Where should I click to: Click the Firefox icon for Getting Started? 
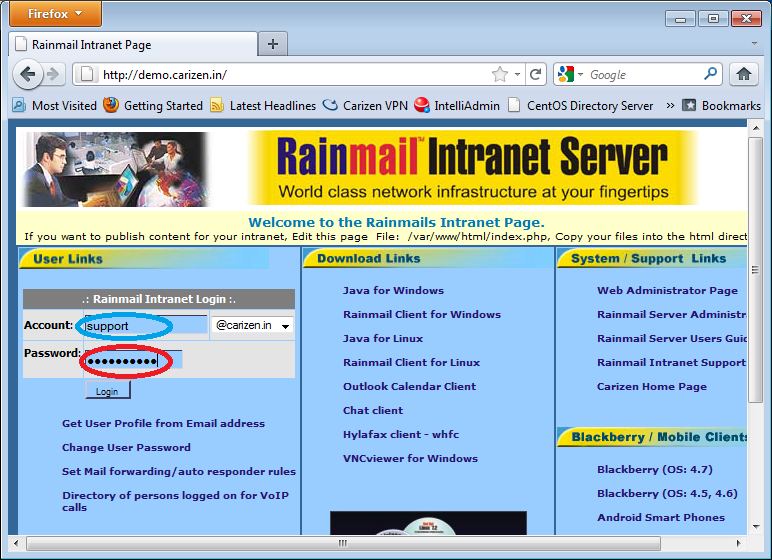point(111,105)
